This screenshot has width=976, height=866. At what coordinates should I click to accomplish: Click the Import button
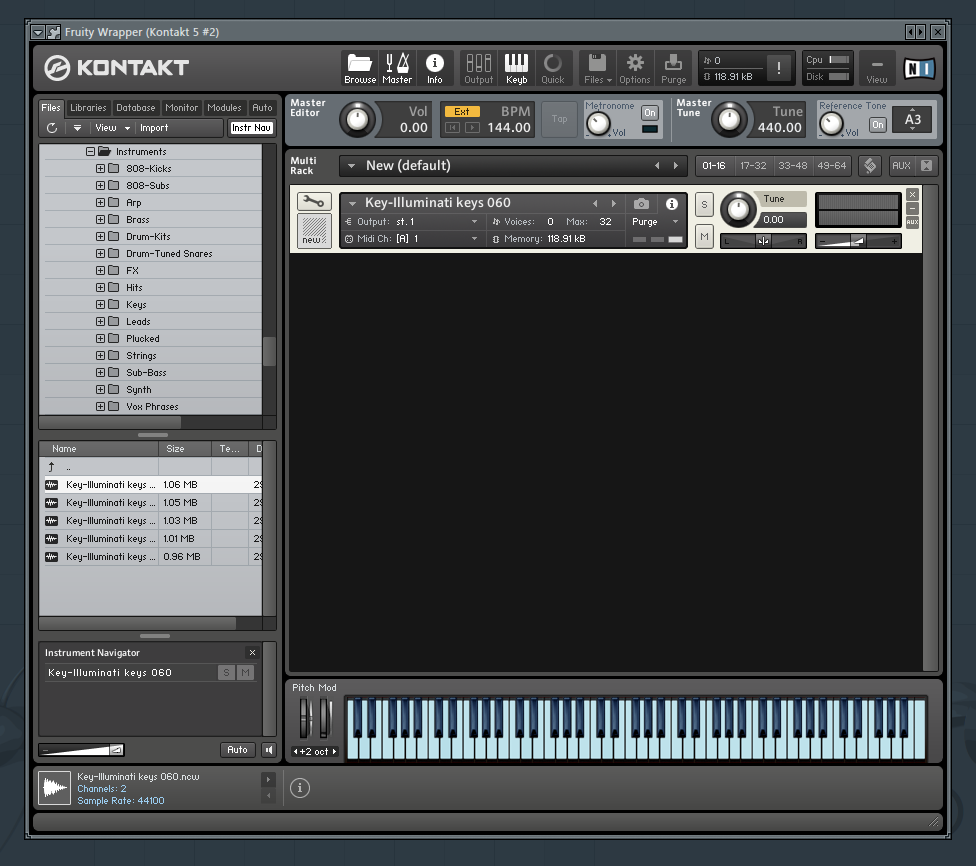(x=154, y=128)
